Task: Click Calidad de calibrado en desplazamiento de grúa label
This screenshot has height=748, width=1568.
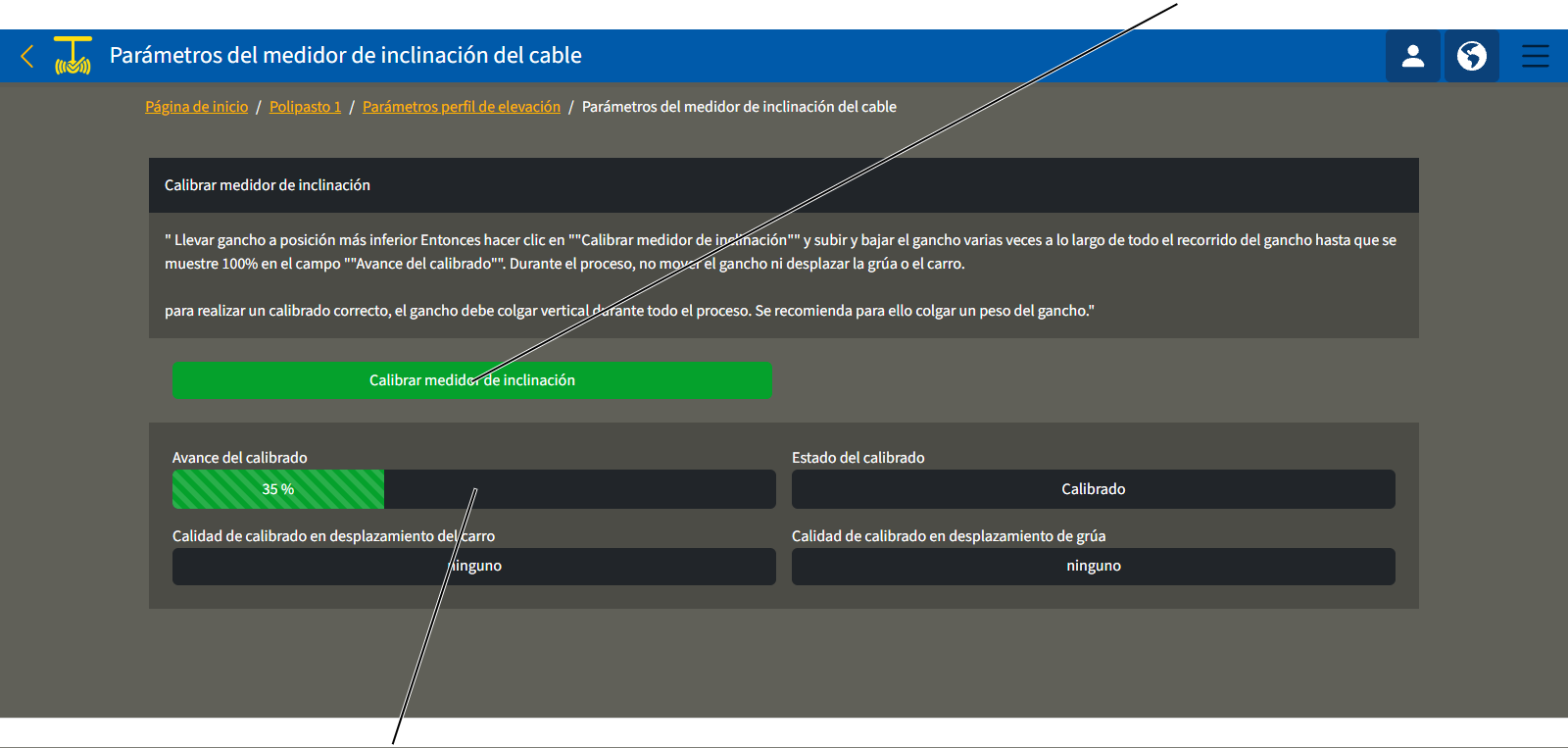Action: [x=949, y=536]
